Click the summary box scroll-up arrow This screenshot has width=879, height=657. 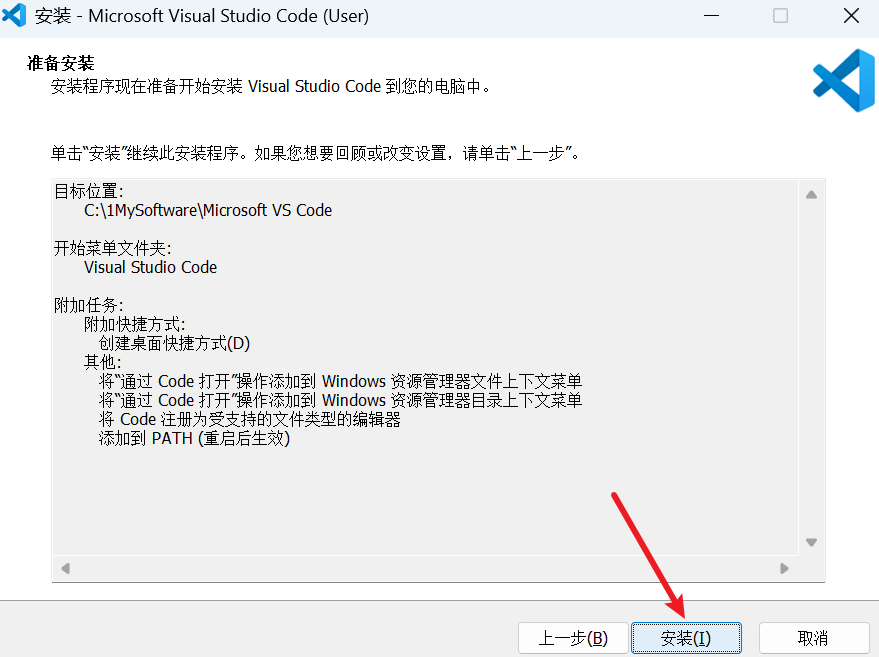[x=811, y=195]
